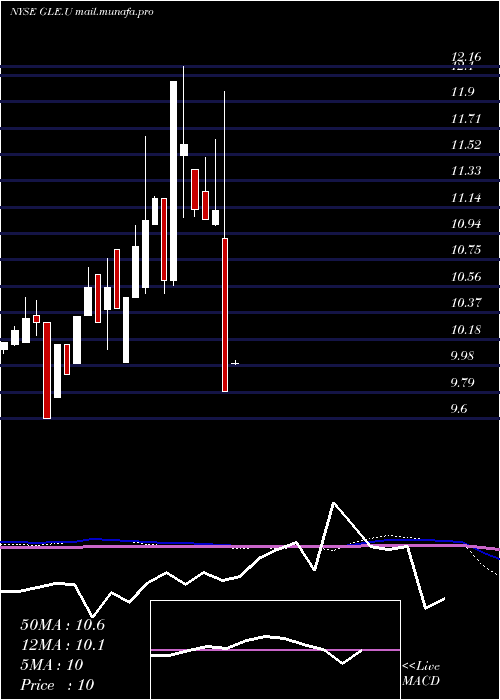This screenshot has width=500, height=700.
Task: Click the 10.94 price axis label
Action: coord(466,223)
